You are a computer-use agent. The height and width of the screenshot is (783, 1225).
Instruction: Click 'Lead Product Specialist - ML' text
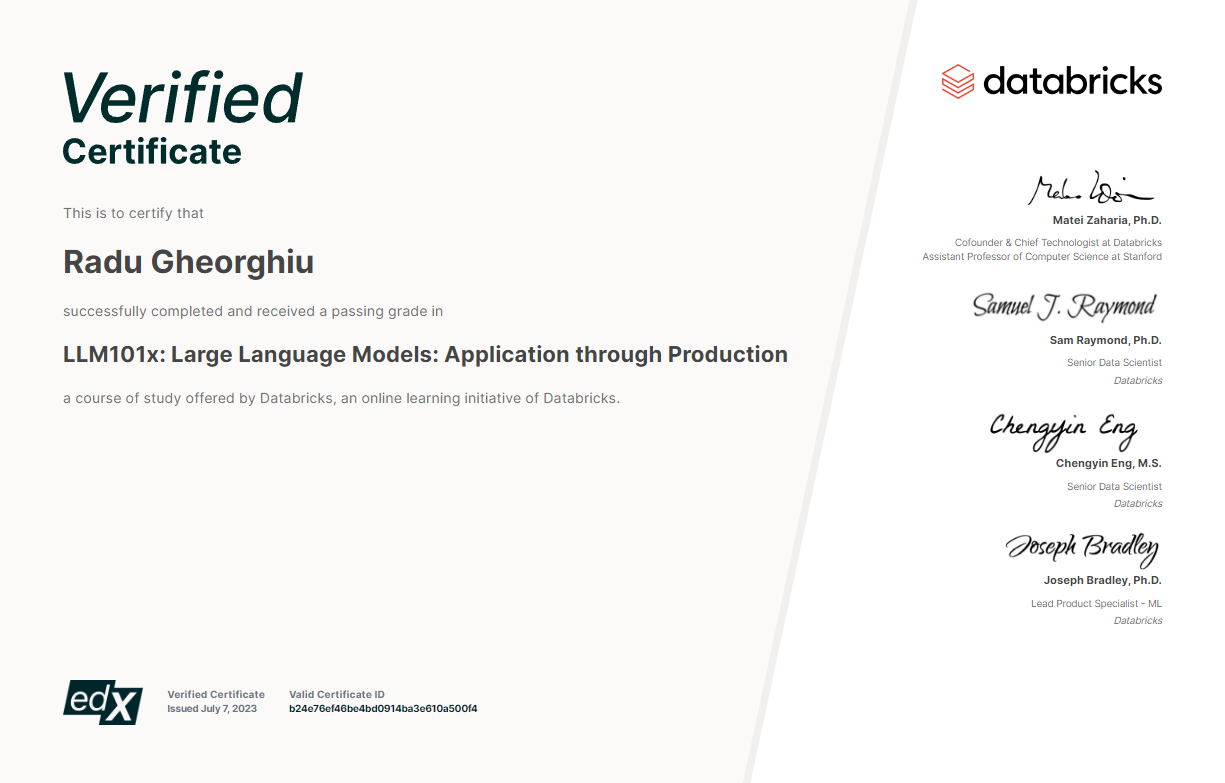pos(1097,604)
